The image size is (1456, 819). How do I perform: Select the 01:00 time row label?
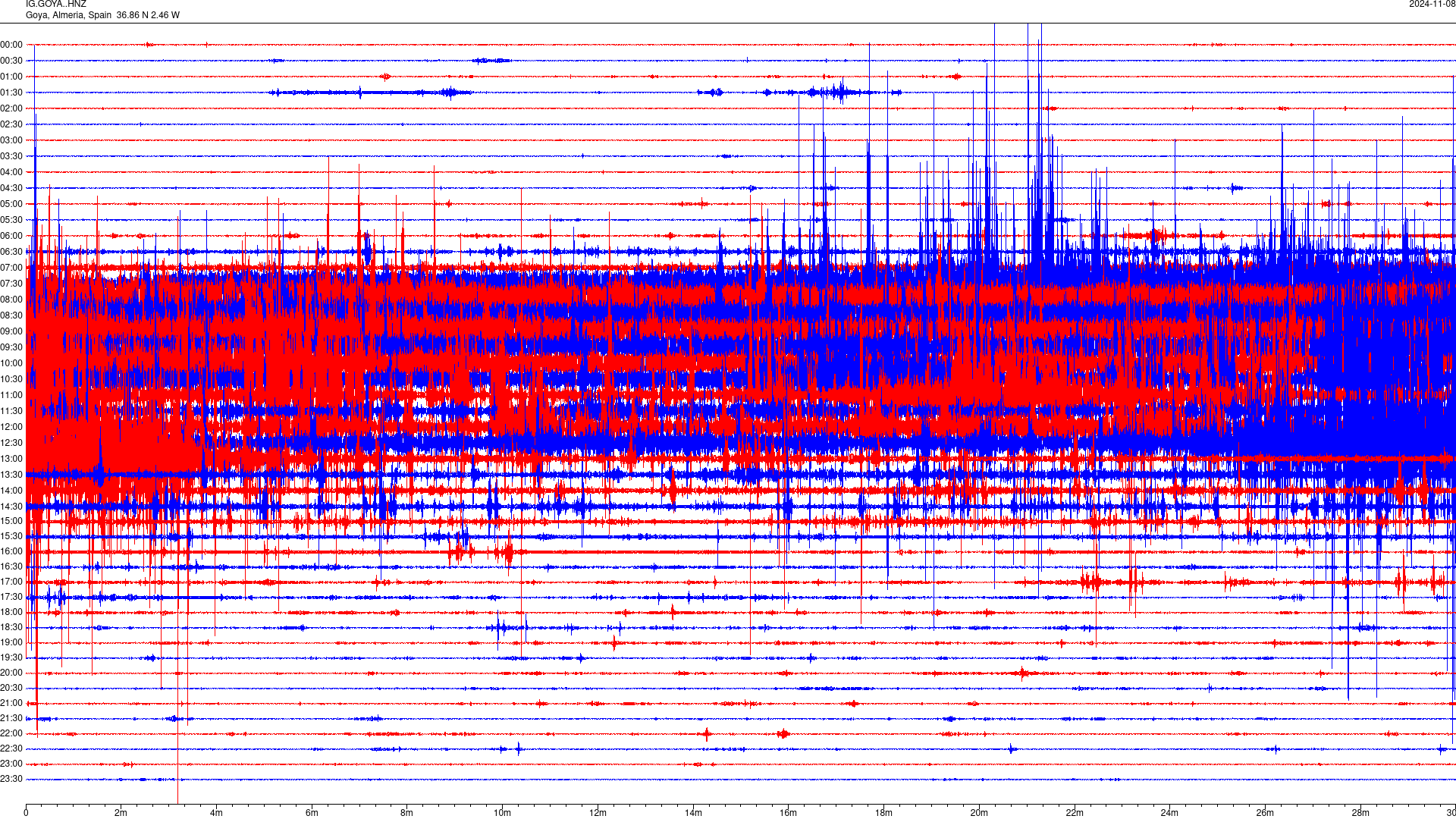[x=11, y=77]
